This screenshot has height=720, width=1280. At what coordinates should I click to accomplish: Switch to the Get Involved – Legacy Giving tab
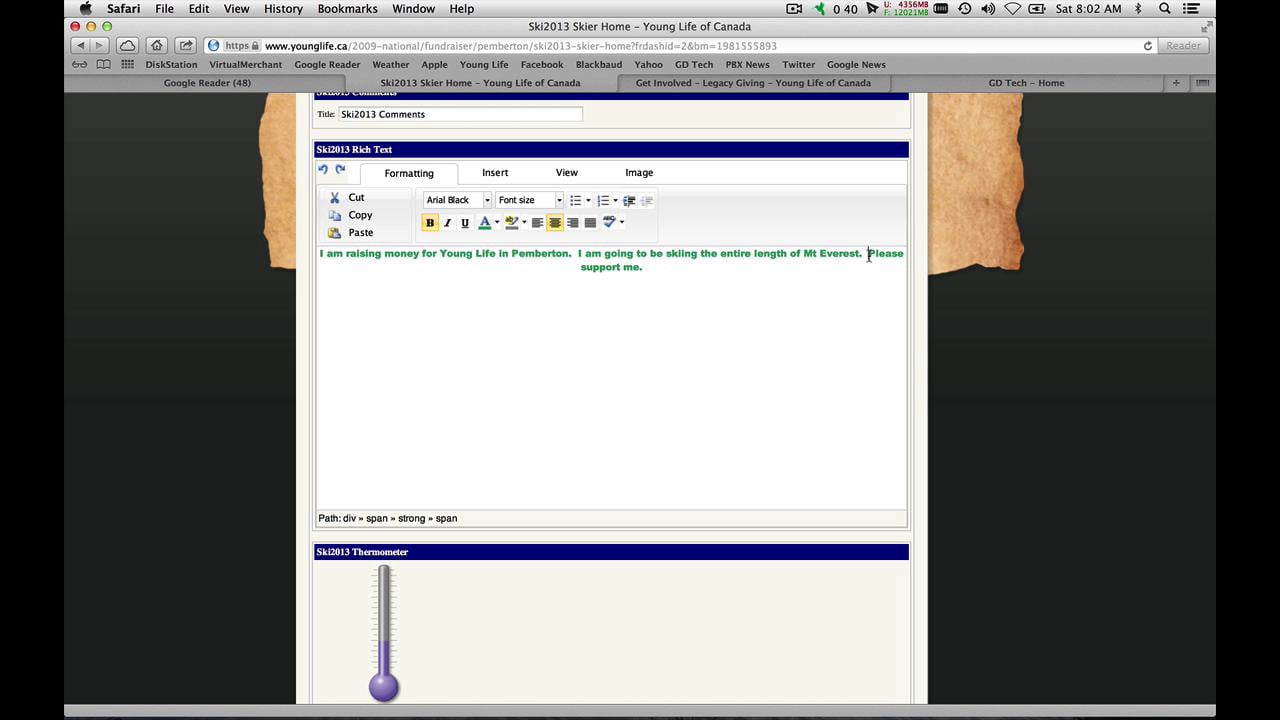pos(753,83)
